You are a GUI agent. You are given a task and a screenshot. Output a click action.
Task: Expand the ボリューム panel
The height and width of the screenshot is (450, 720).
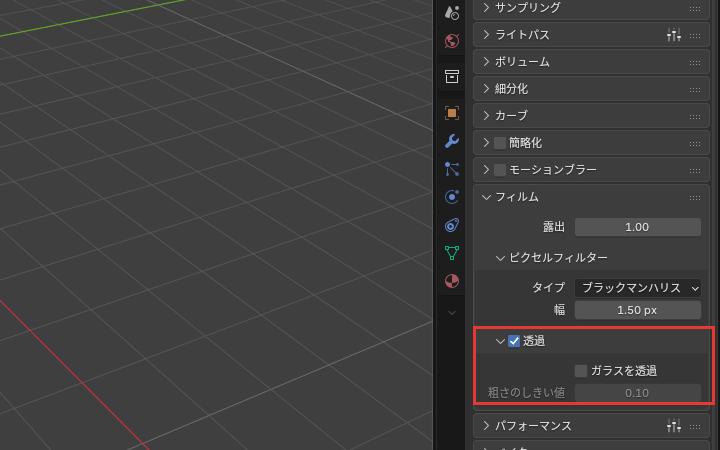486,62
